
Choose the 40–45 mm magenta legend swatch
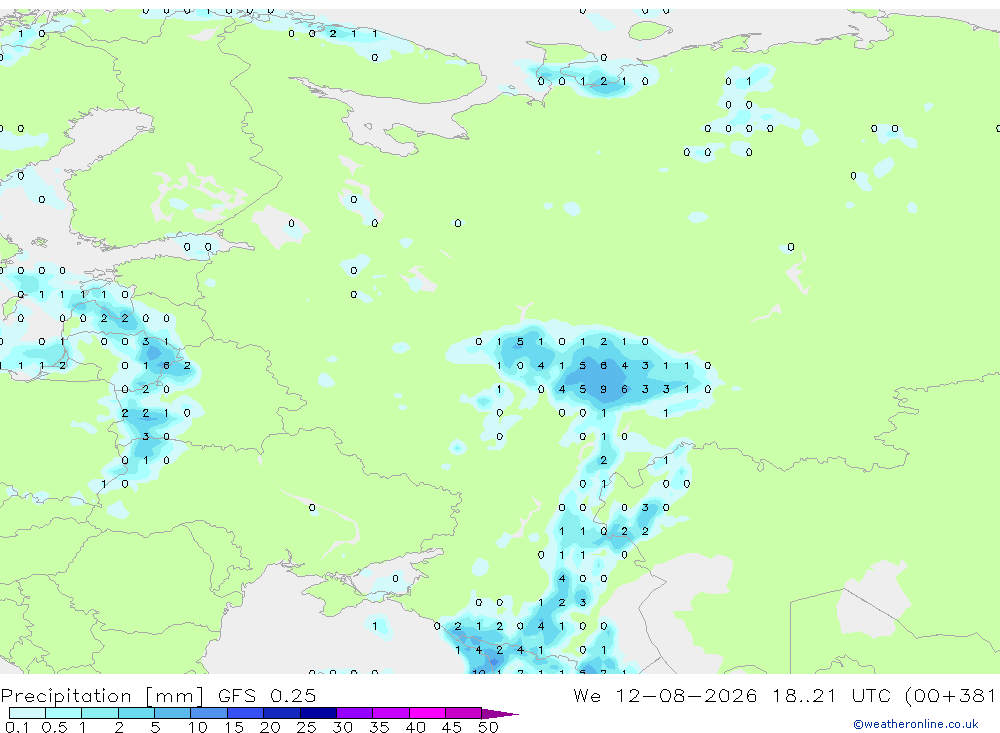[x=427, y=713]
